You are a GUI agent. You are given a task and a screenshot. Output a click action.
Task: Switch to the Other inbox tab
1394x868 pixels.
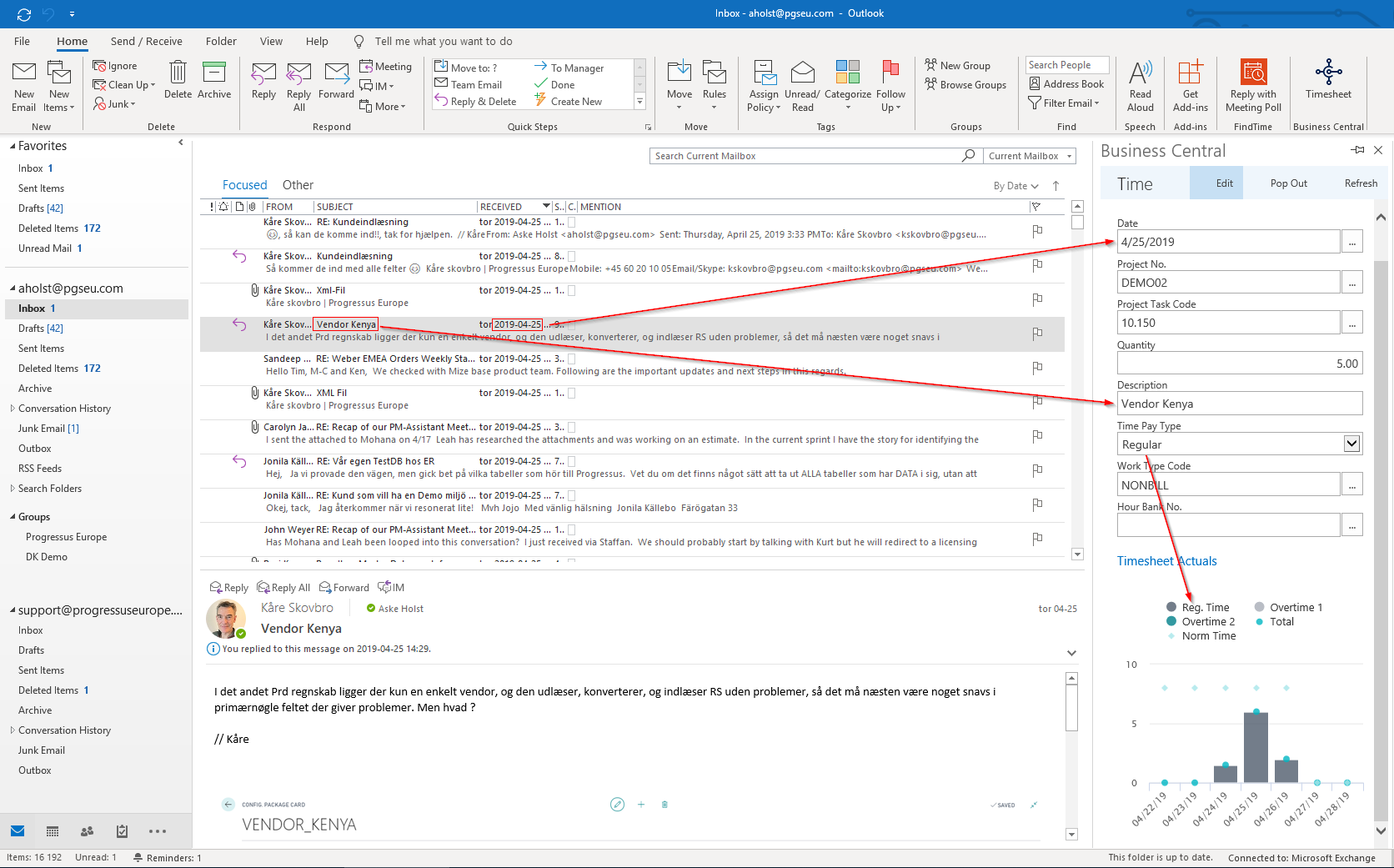298,185
